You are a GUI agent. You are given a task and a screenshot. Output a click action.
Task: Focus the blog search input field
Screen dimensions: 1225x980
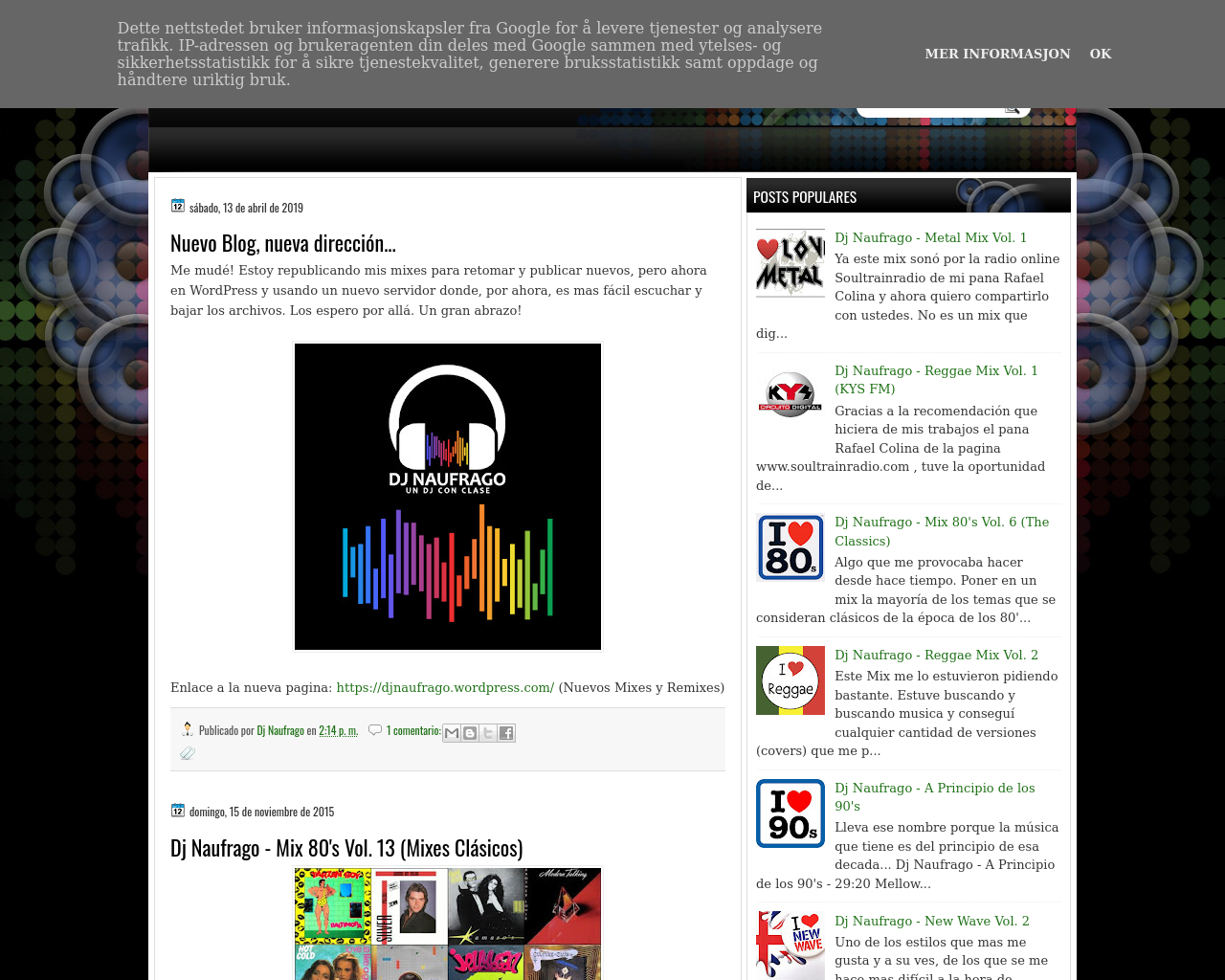click(x=930, y=112)
